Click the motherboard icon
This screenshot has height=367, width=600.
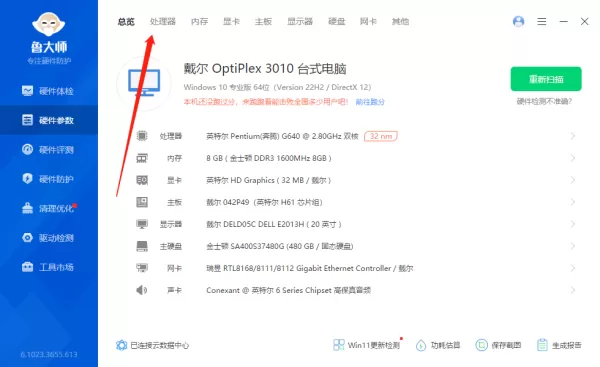[142, 202]
